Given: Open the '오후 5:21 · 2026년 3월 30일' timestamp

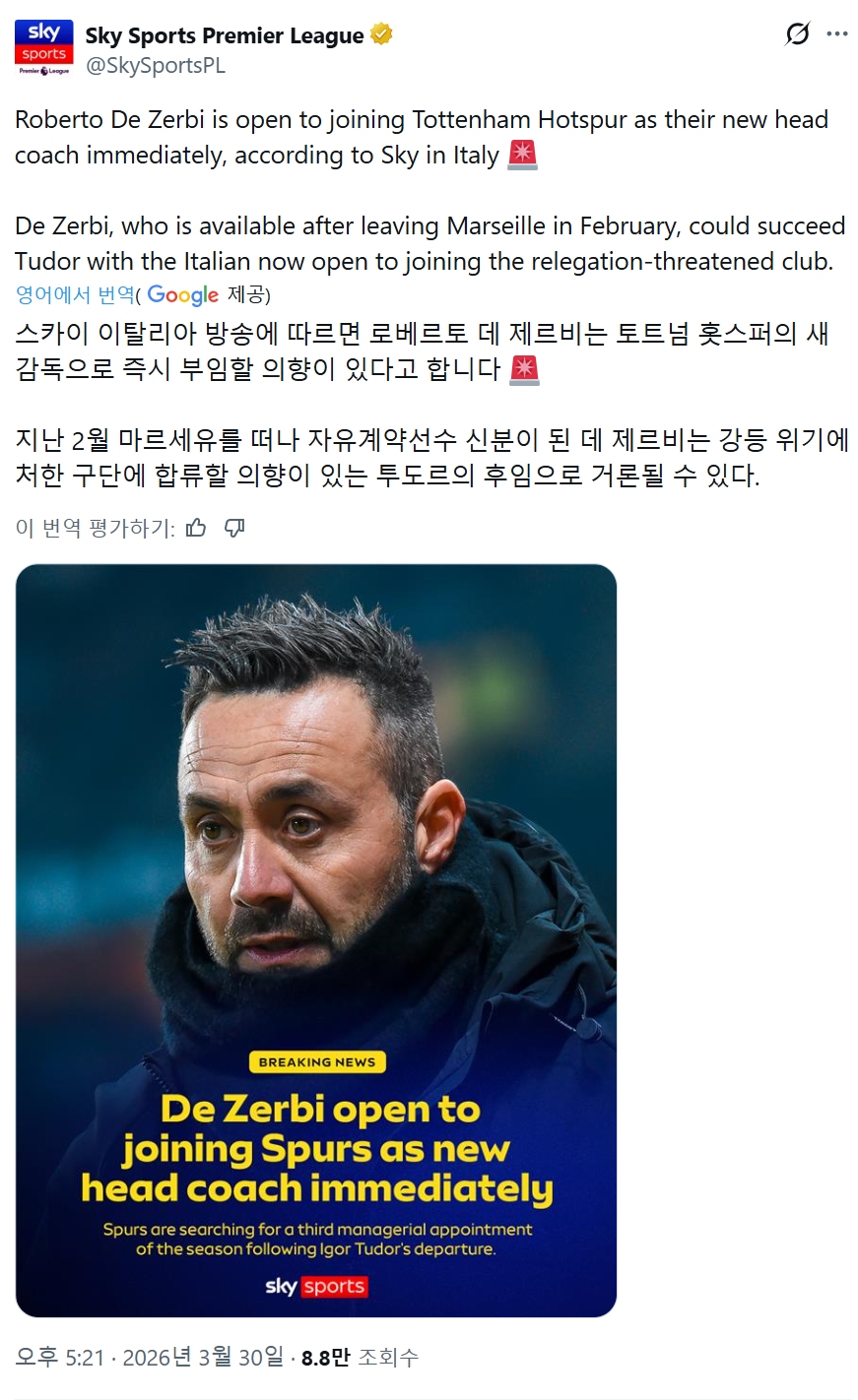Looking at the screenshot, I should pos(149,1358).
